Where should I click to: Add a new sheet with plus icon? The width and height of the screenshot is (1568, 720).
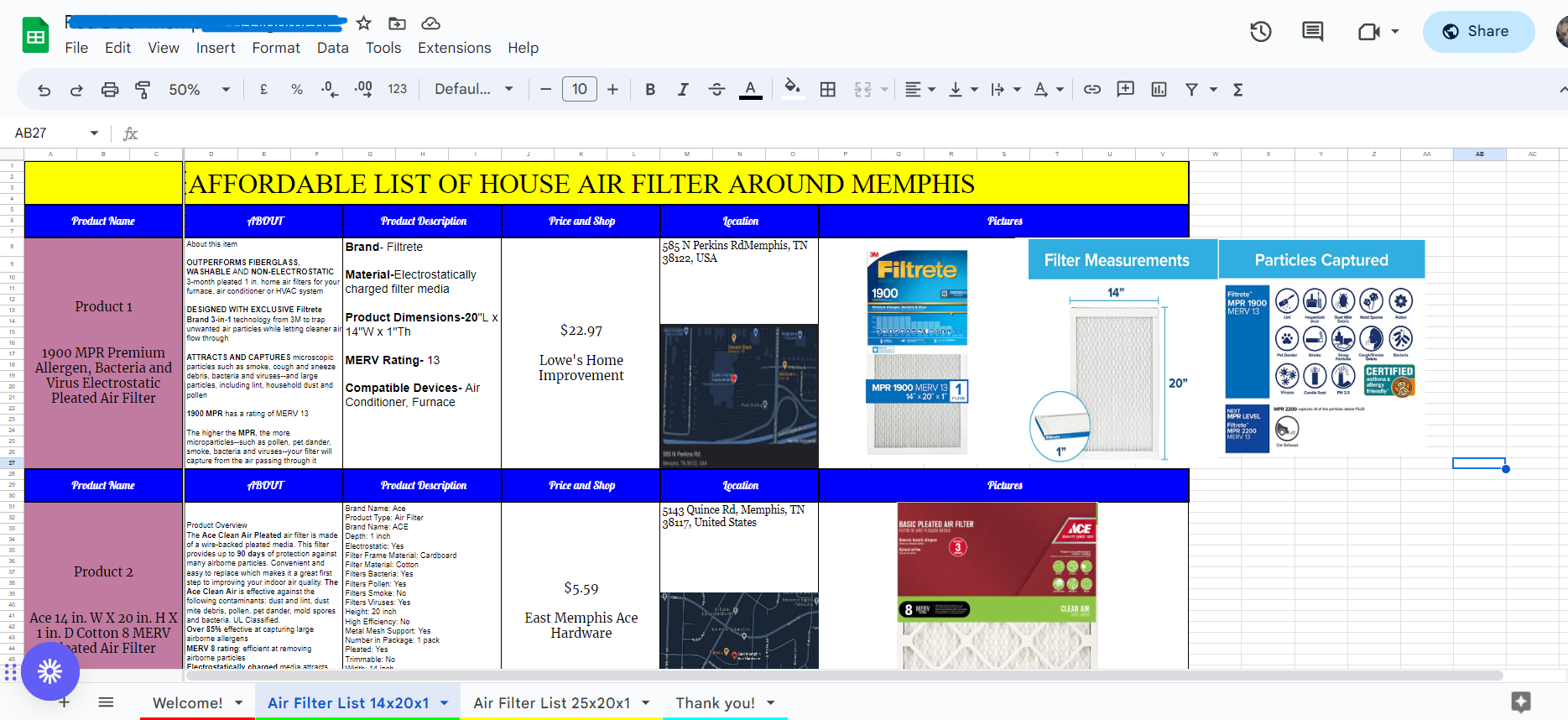click(65, 702)
